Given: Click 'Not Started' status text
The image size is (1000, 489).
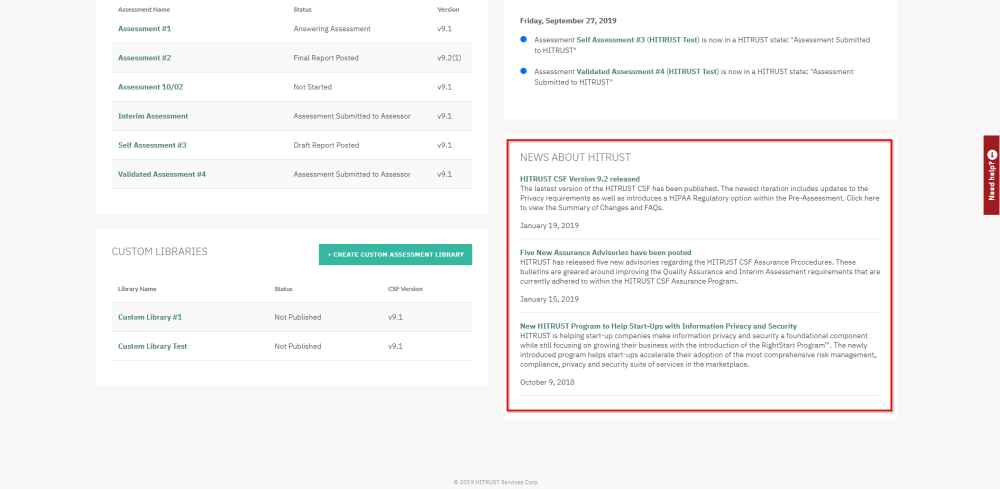Looking at the screenshot, I should pos(312,87).
